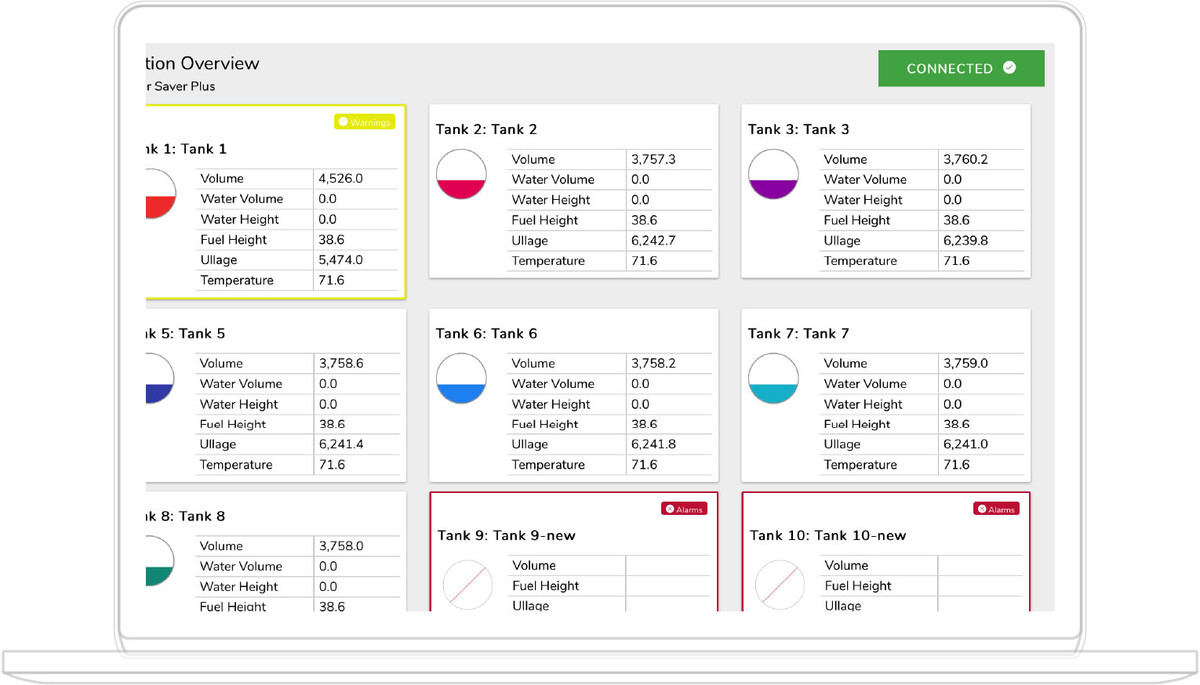Click Tank 7 volume value 3,759.0
Screen dimensions: 1200x685
pyautogui.click(x=965, y=363)
